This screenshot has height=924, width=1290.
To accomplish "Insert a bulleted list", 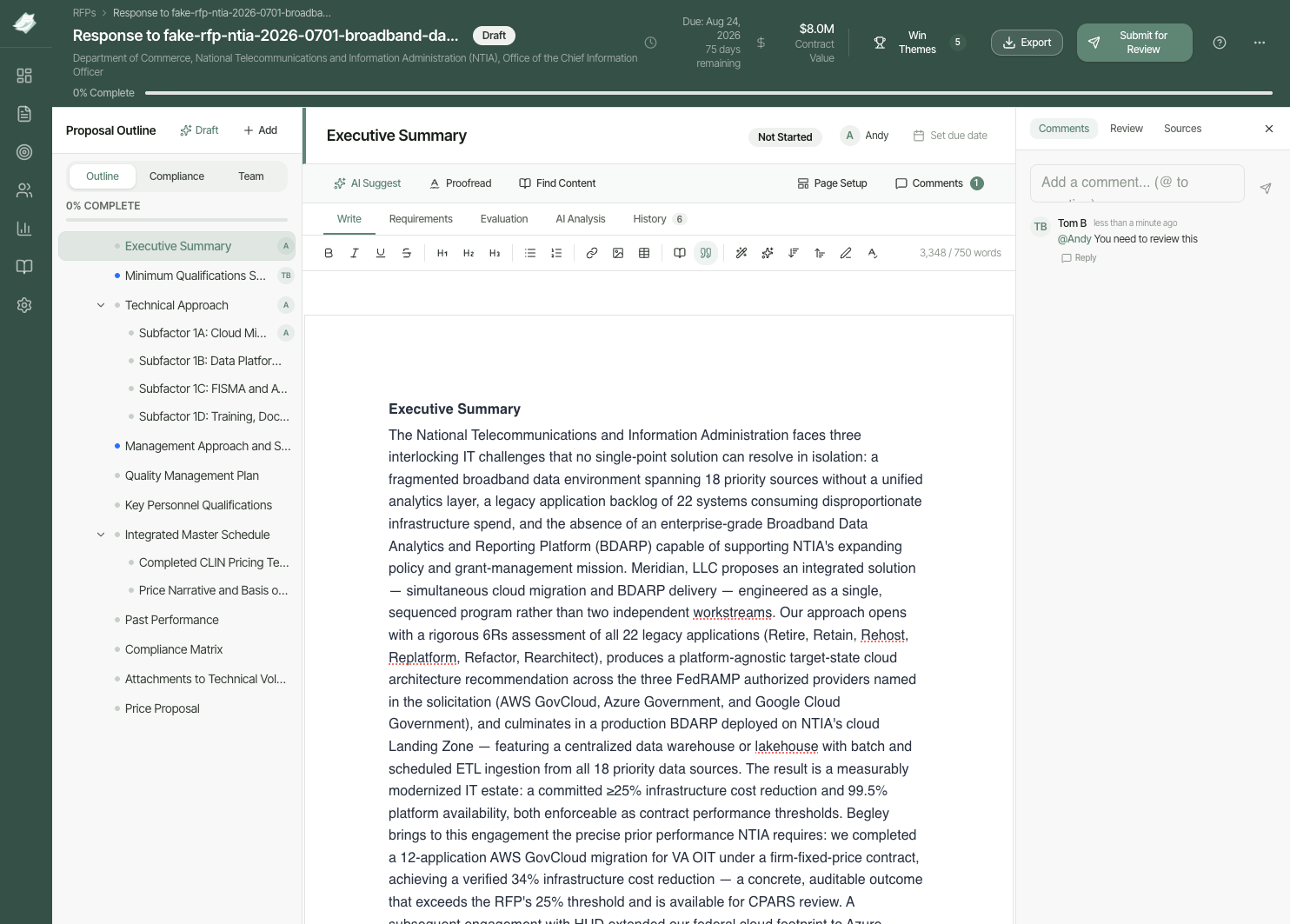I will point(530,253).
